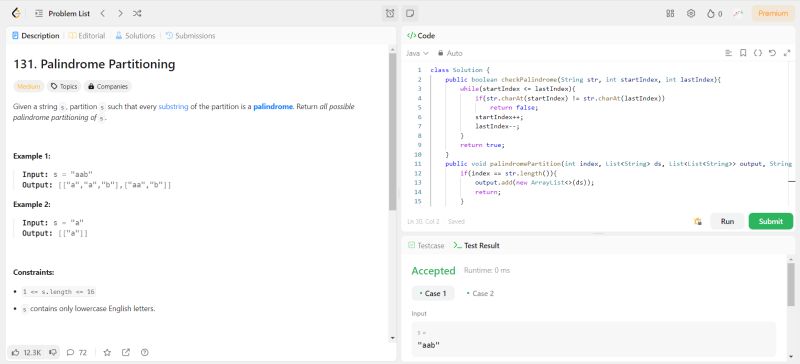This screenshot has height=364, width=800.
Task: Click the "aab" input field
Action: 593,339
